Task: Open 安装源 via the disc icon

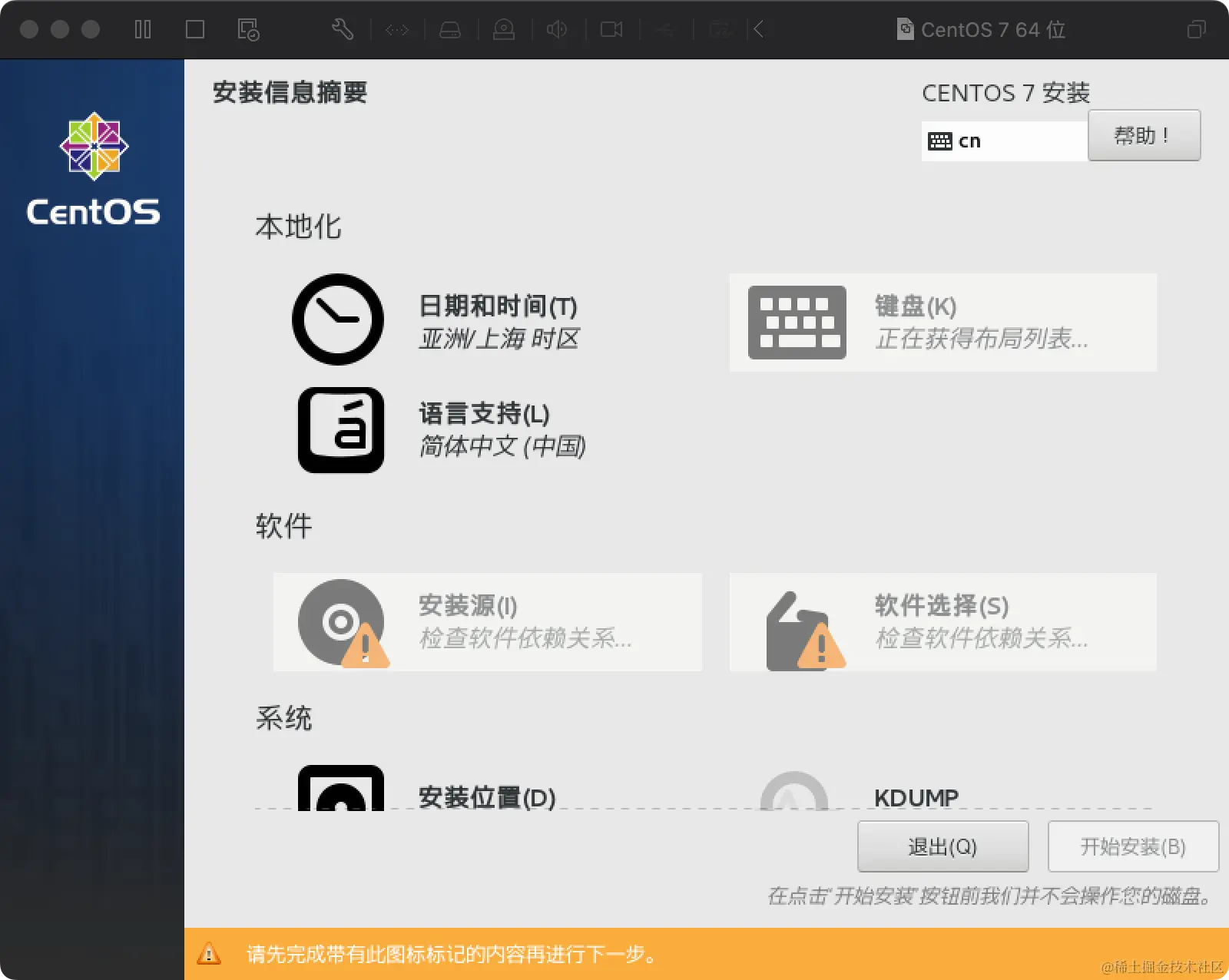Action: pyautogui.click(x=342, y=623)
